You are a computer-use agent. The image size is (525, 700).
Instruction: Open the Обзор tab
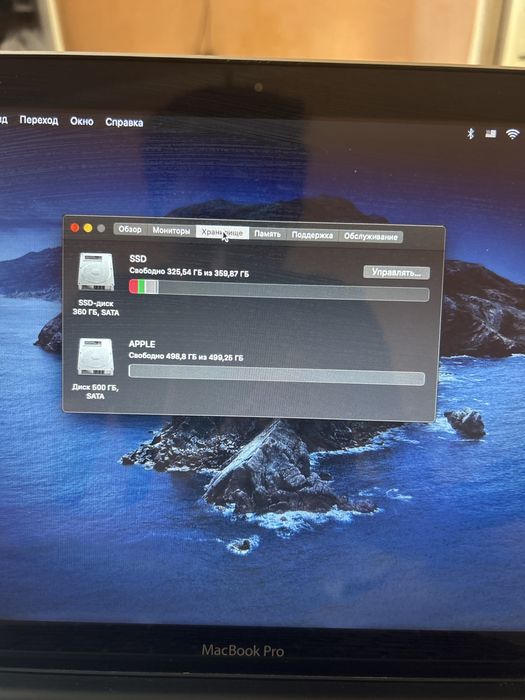tap(130, 229)
